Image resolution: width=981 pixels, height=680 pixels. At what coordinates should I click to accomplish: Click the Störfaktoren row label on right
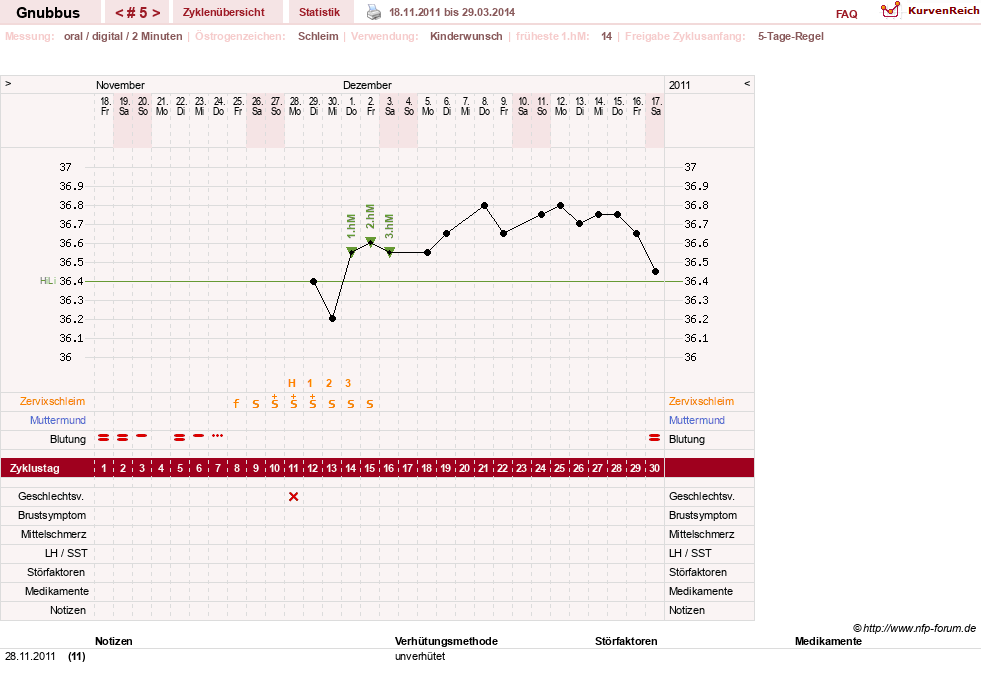tap(698, 572)
